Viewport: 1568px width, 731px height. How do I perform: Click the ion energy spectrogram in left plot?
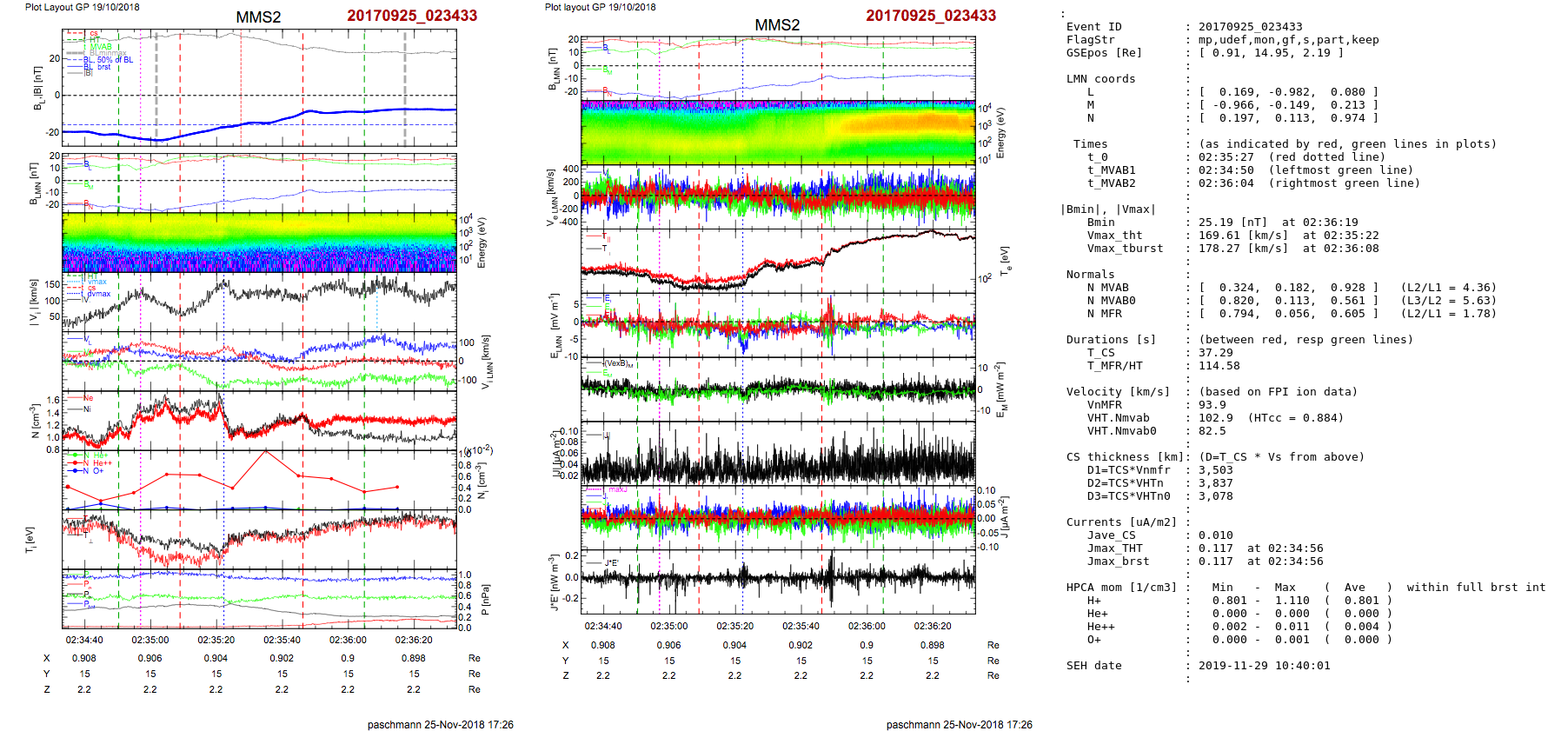pos(259,243)
